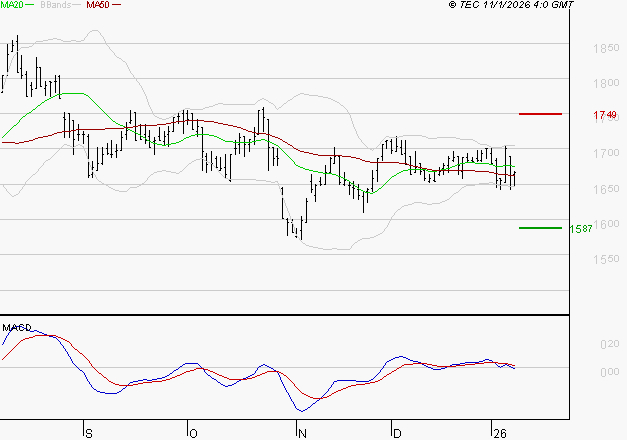This screenshot has height=440, width=627.
Task: Click the 1650 price axis label
Action: pyautogui.click(x=606, y=189)
